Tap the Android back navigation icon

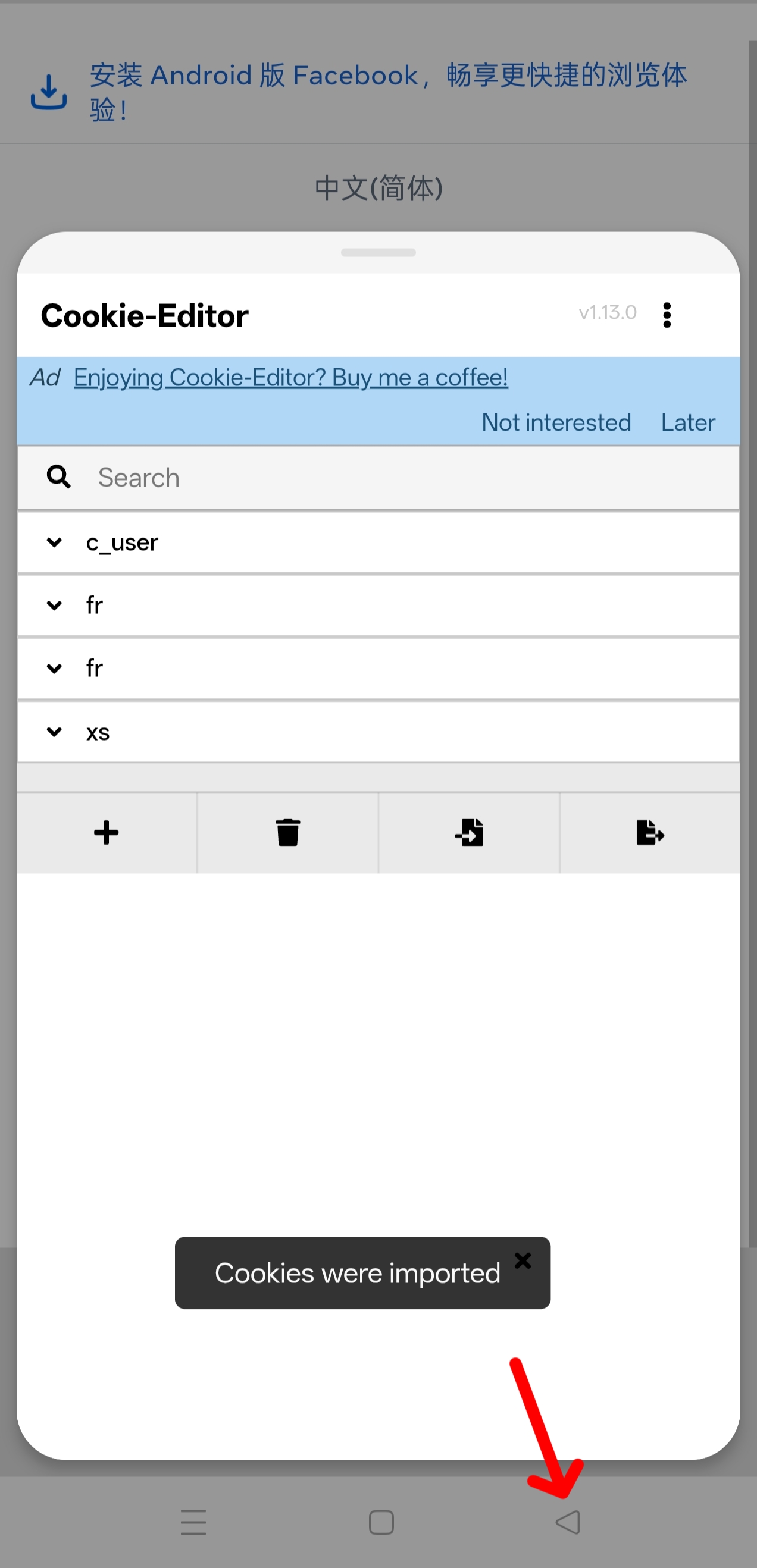click(568, 1522)
